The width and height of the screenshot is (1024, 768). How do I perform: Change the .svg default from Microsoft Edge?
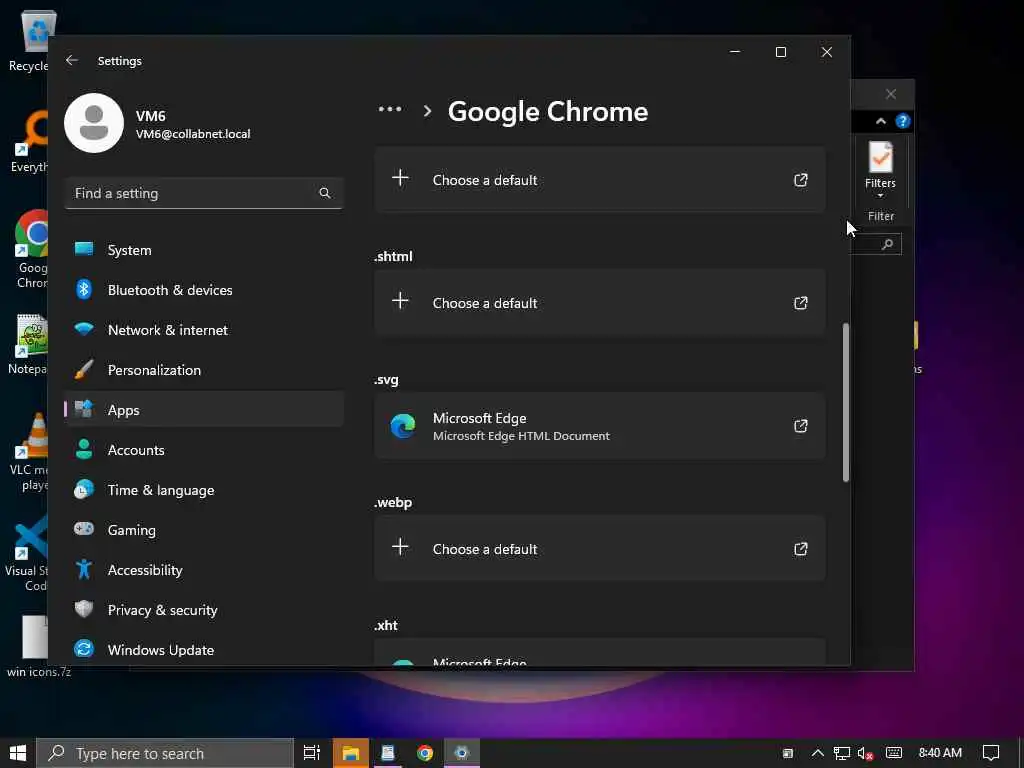click(x=600, y=426)
